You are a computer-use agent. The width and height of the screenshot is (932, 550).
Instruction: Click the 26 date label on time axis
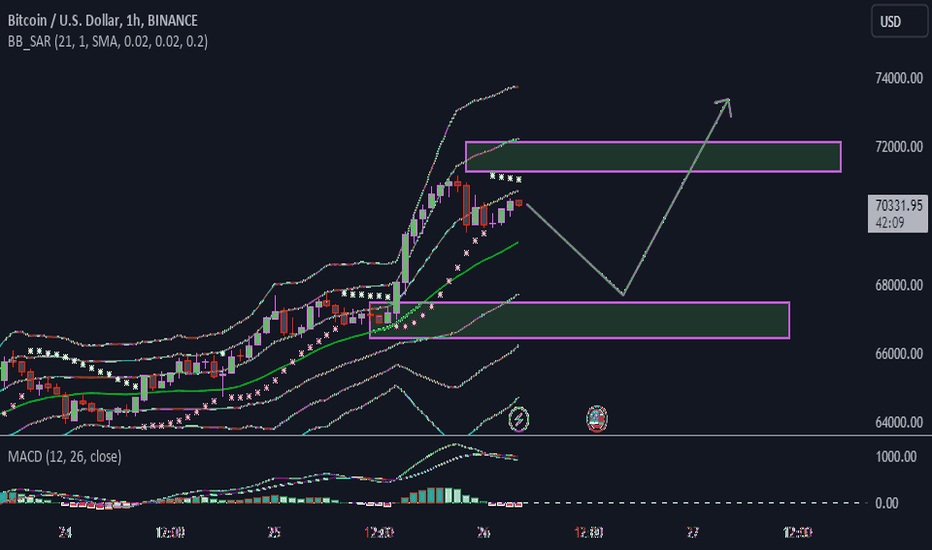tap(483, 532)
